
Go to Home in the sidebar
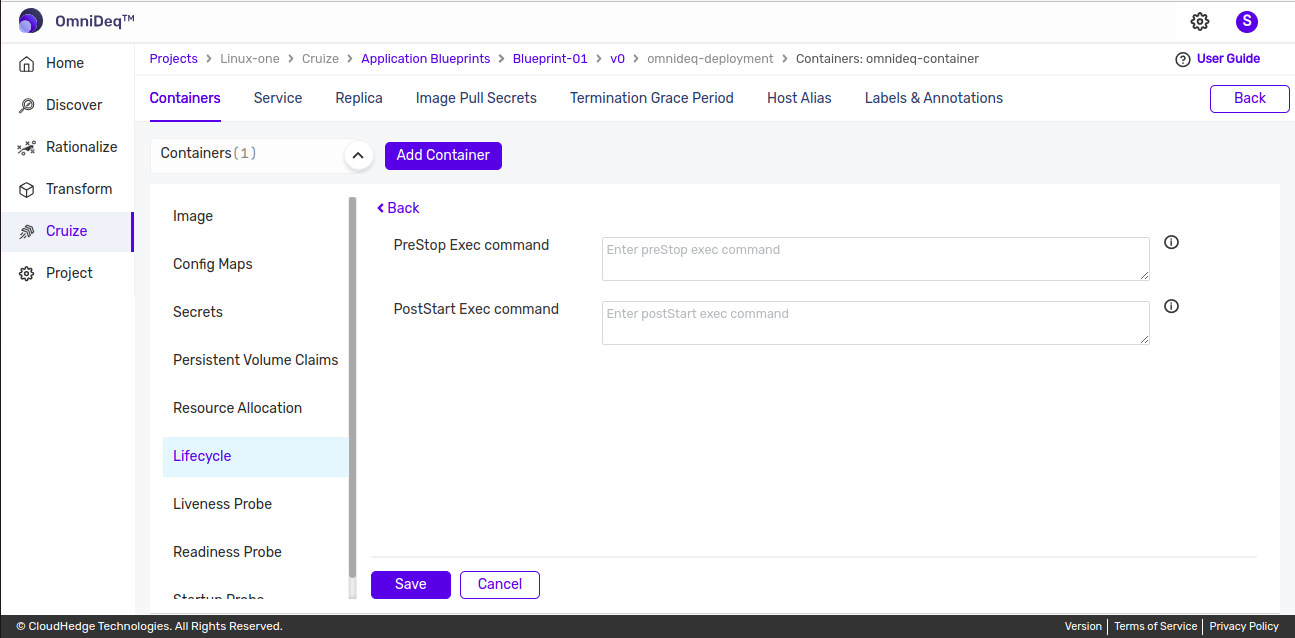[67, 63]
